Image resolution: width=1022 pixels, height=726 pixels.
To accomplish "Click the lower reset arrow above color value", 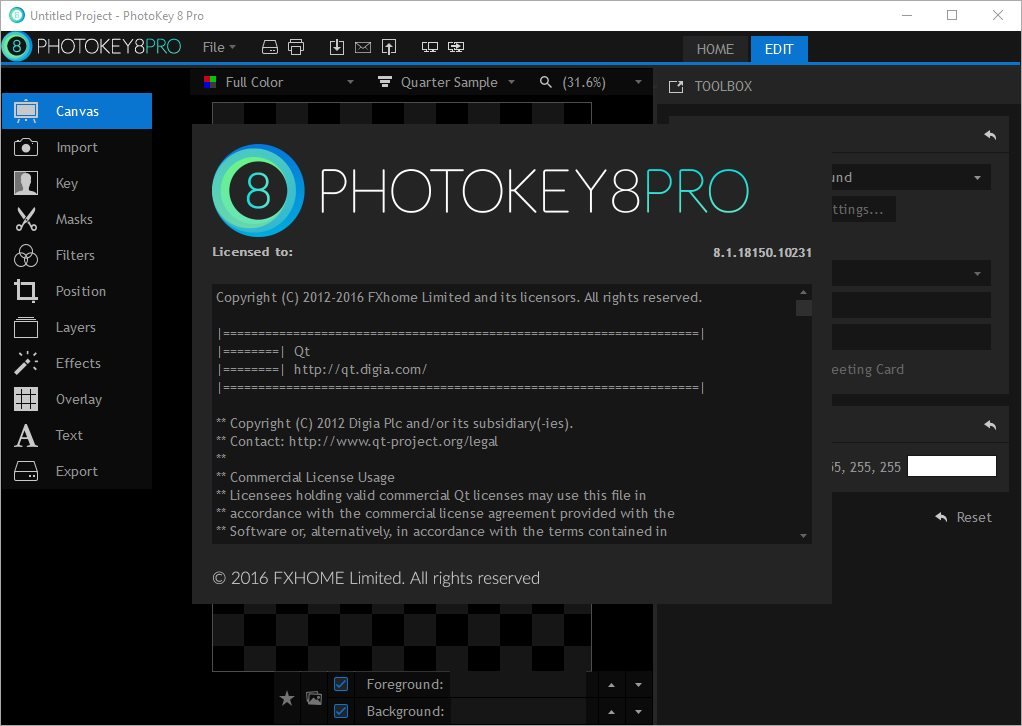I will (990, 425).
